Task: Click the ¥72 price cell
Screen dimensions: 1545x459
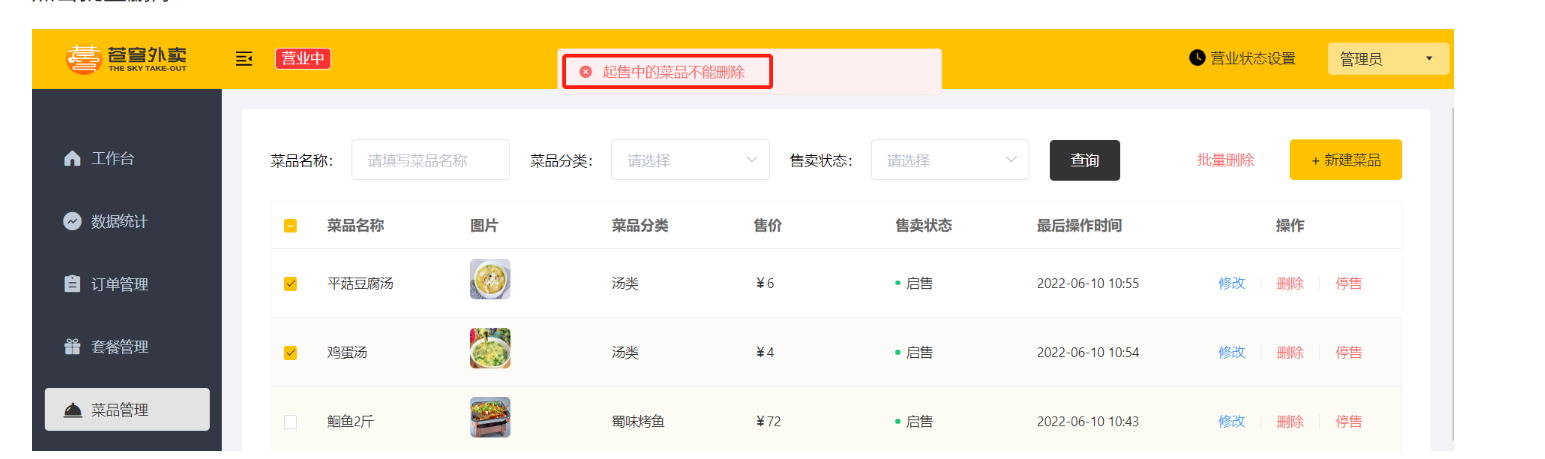Action: tap(768, 422)
